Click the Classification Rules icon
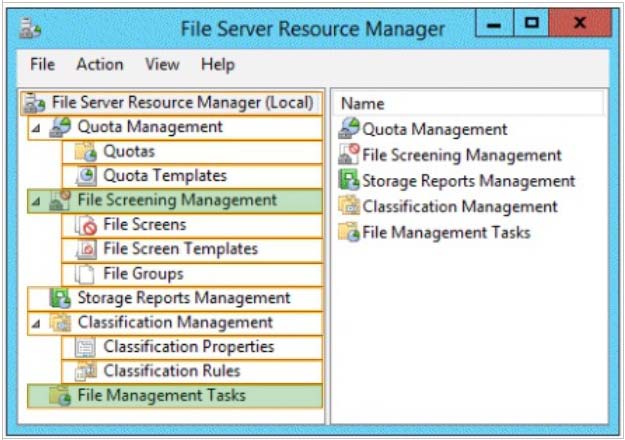 (x=86, y=371)
